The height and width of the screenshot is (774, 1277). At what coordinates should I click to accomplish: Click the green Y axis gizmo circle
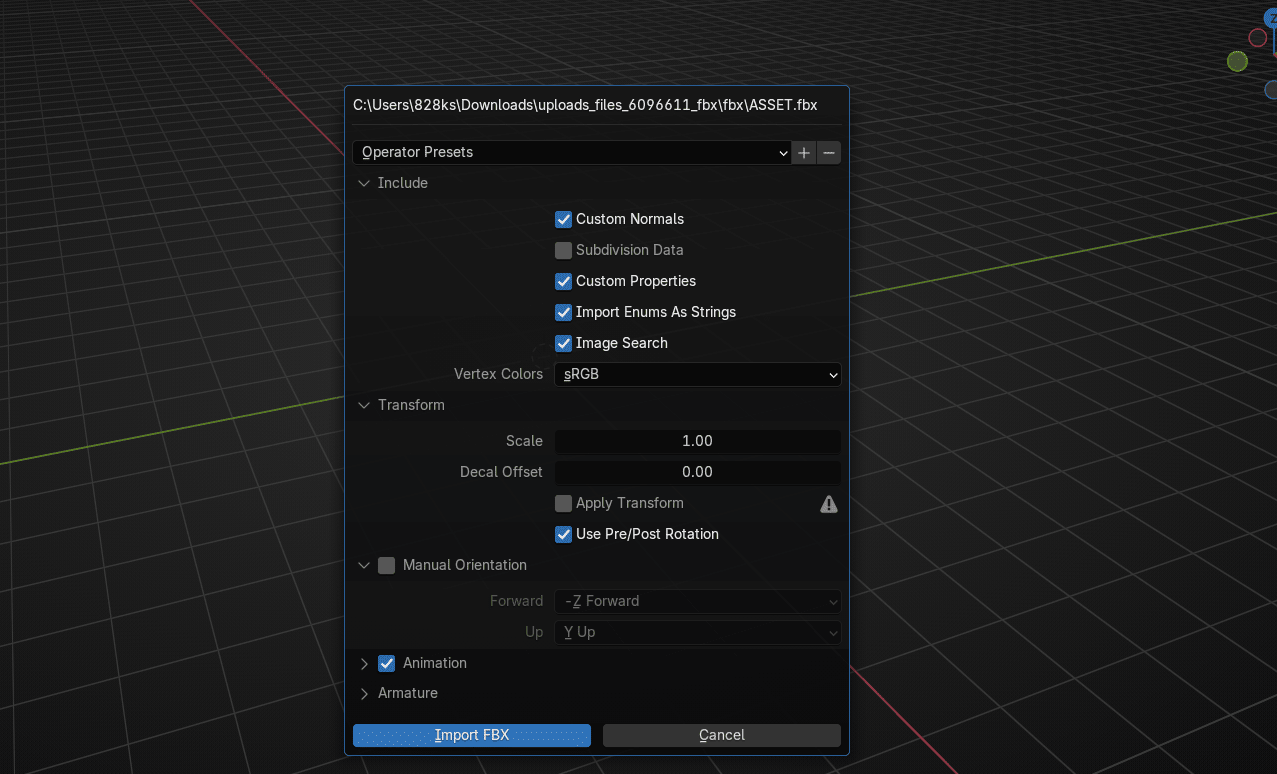click(x=1237, y=62)
